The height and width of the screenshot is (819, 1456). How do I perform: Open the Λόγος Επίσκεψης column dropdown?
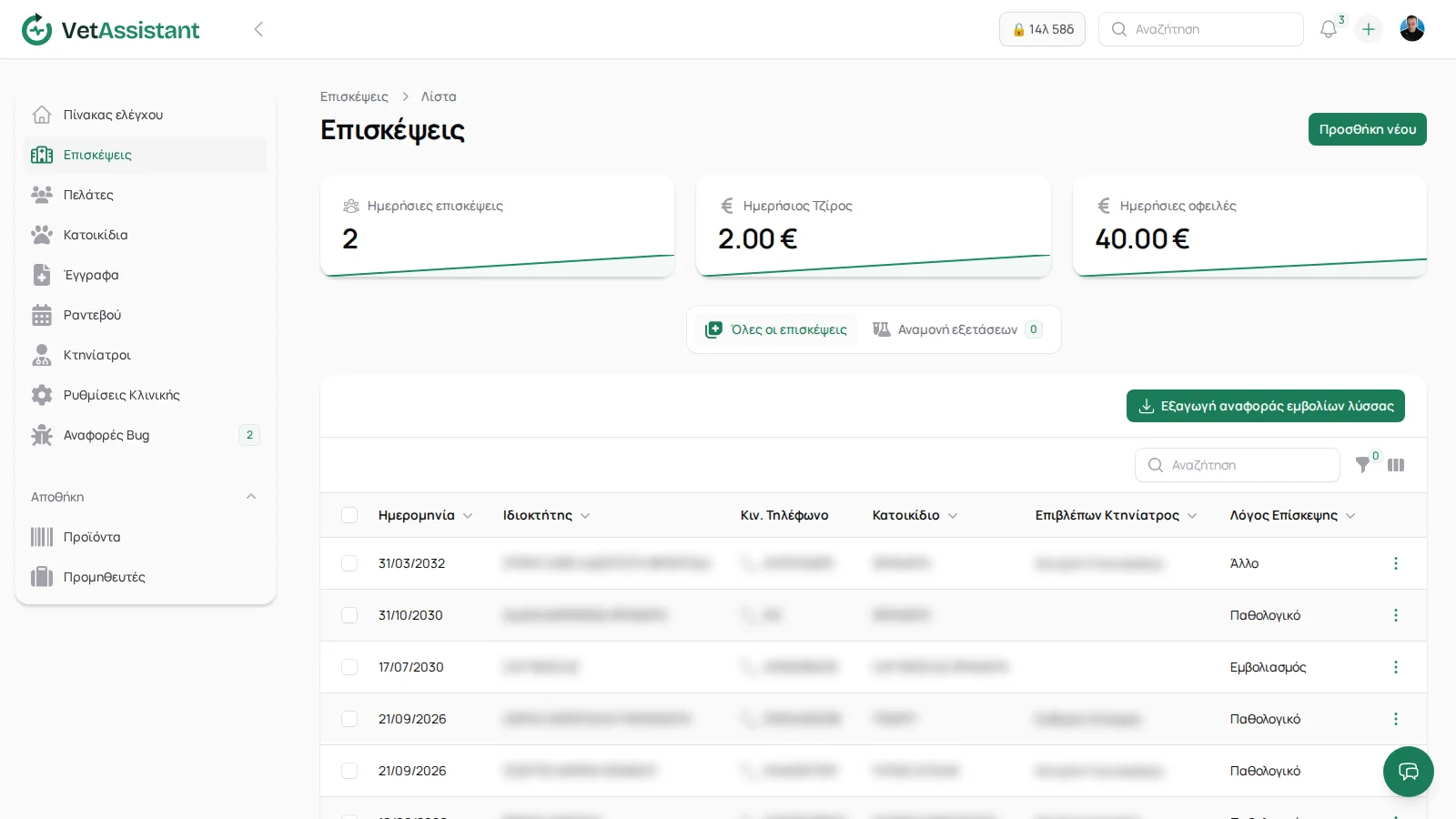click(x=1350, y=516)
